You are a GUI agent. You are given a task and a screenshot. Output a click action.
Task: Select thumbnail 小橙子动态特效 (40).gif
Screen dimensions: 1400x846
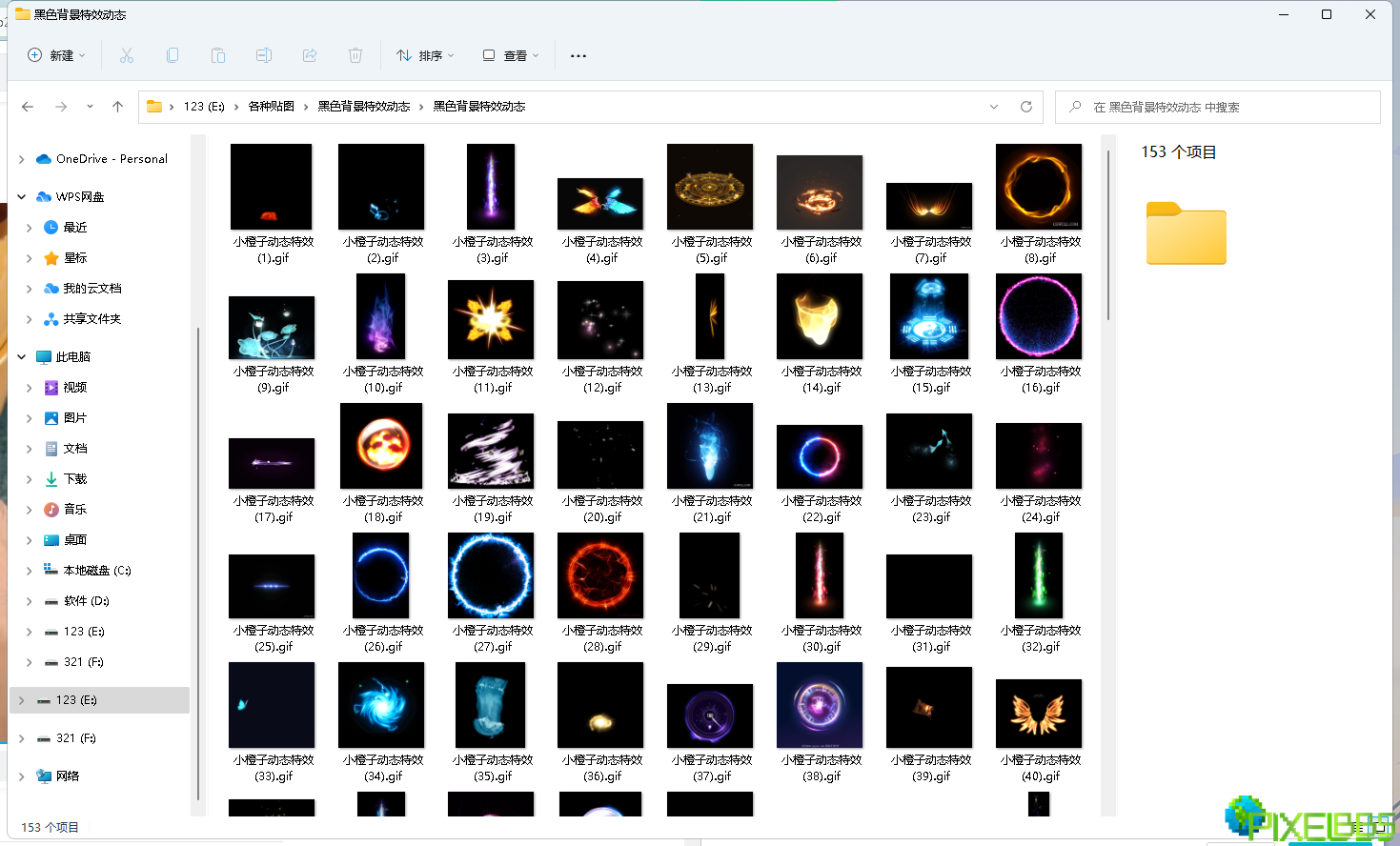point(1039,714)
